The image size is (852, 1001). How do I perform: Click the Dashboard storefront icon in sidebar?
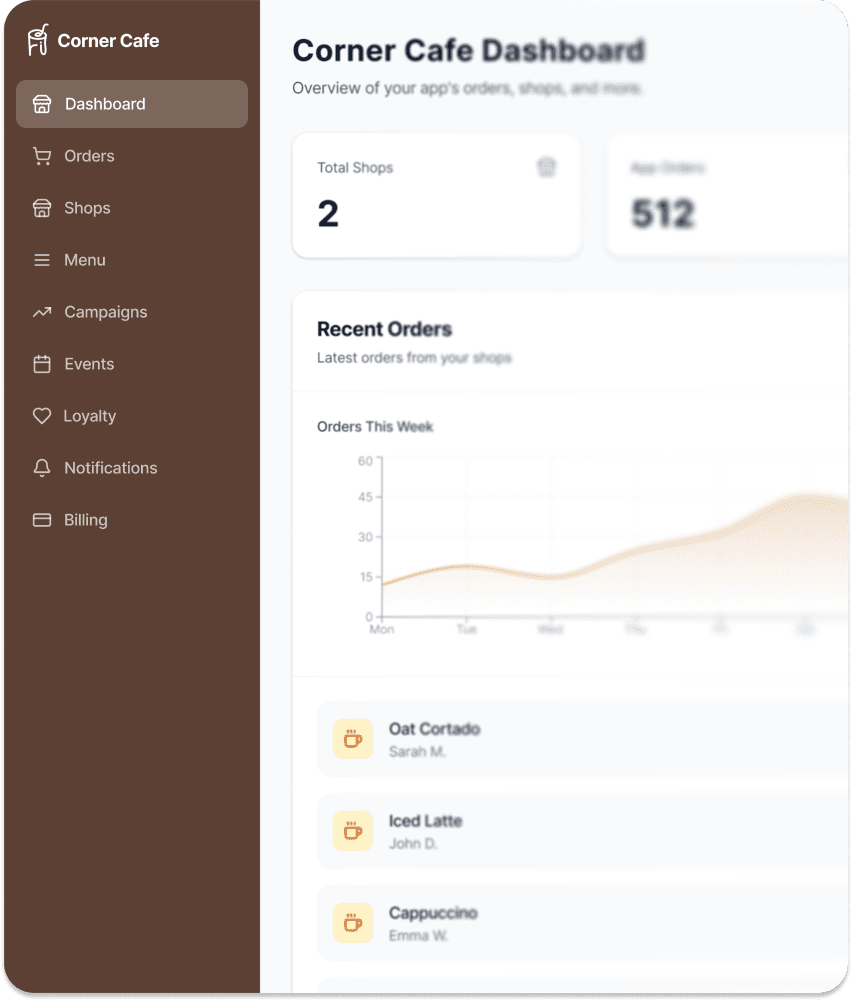(x=42, y=104)
